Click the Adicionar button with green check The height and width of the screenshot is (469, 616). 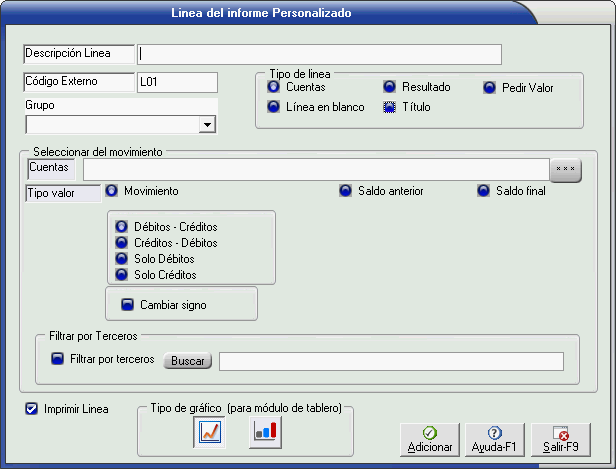click(429, 438)
